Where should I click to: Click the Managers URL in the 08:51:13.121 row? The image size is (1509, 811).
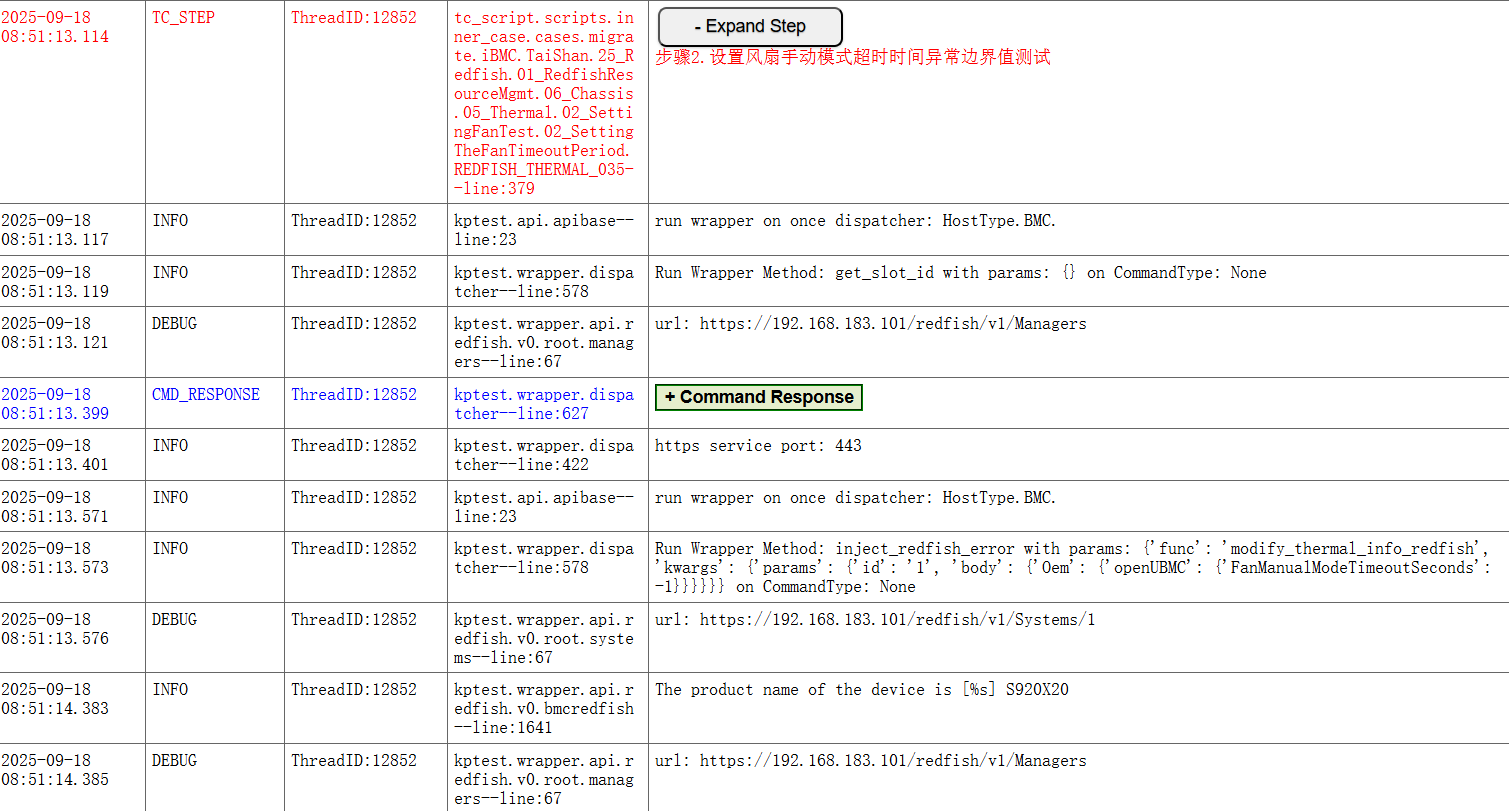tap(870, 323)
